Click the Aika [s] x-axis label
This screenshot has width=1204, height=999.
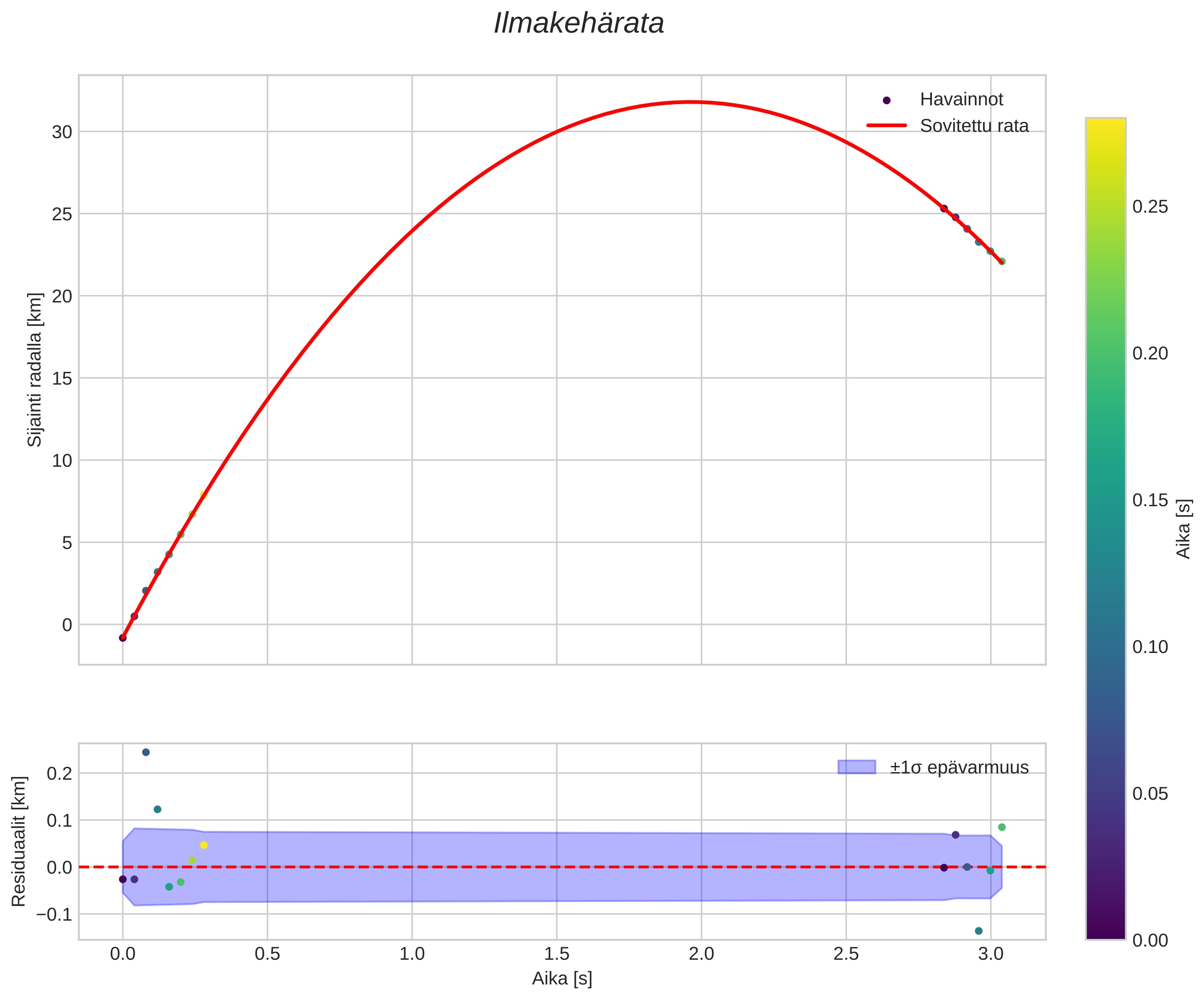click(562, 979)
